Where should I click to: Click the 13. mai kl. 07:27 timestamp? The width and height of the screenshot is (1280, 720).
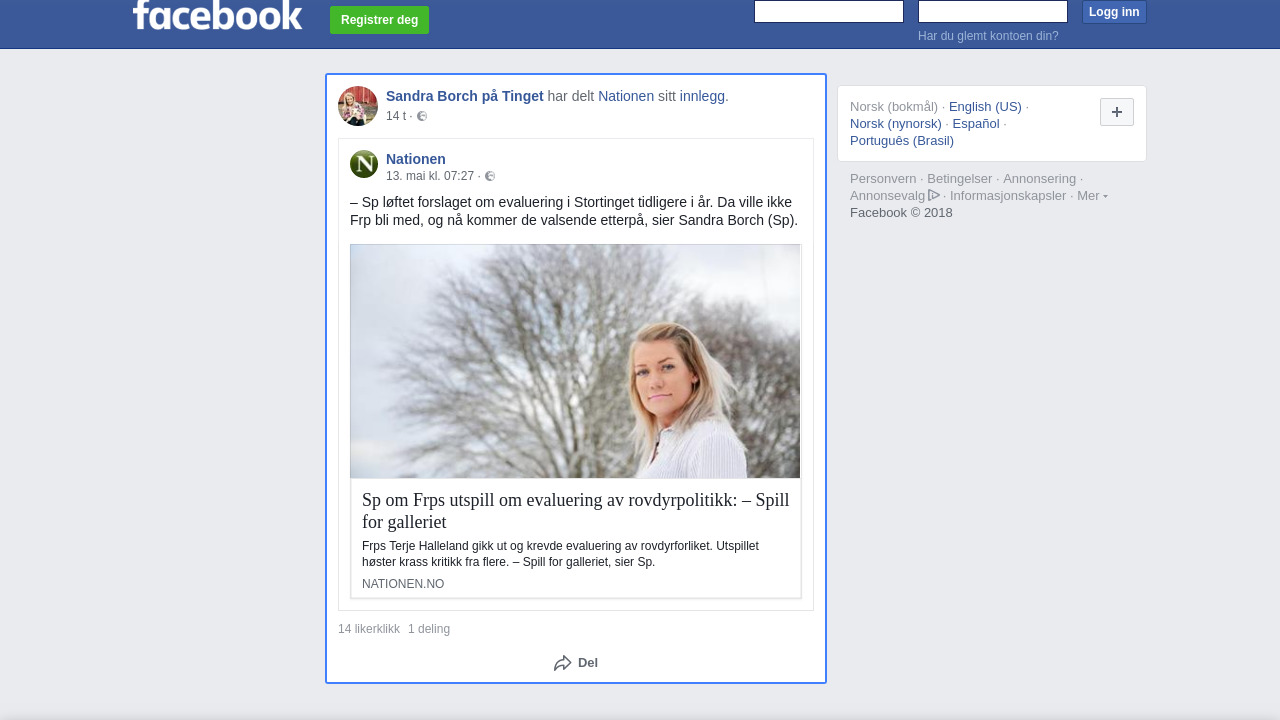[430, 176]
